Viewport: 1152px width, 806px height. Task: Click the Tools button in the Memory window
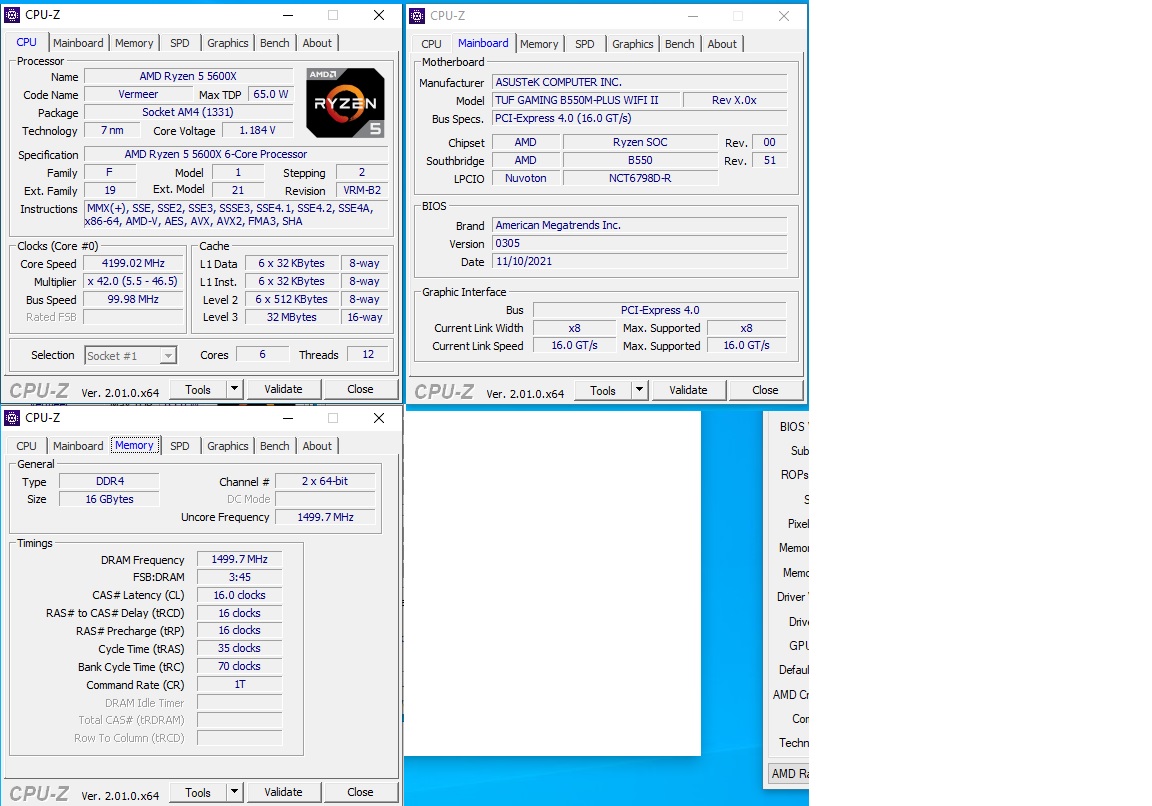[x=198, y=793]
